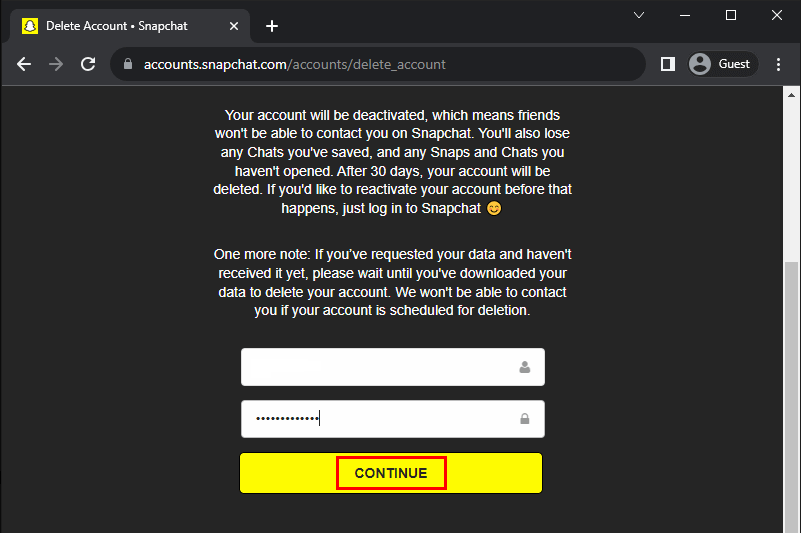801x533 pixels.
Task: Select the Delete Account • Snapchat tab
Action: tap(120, 26)
